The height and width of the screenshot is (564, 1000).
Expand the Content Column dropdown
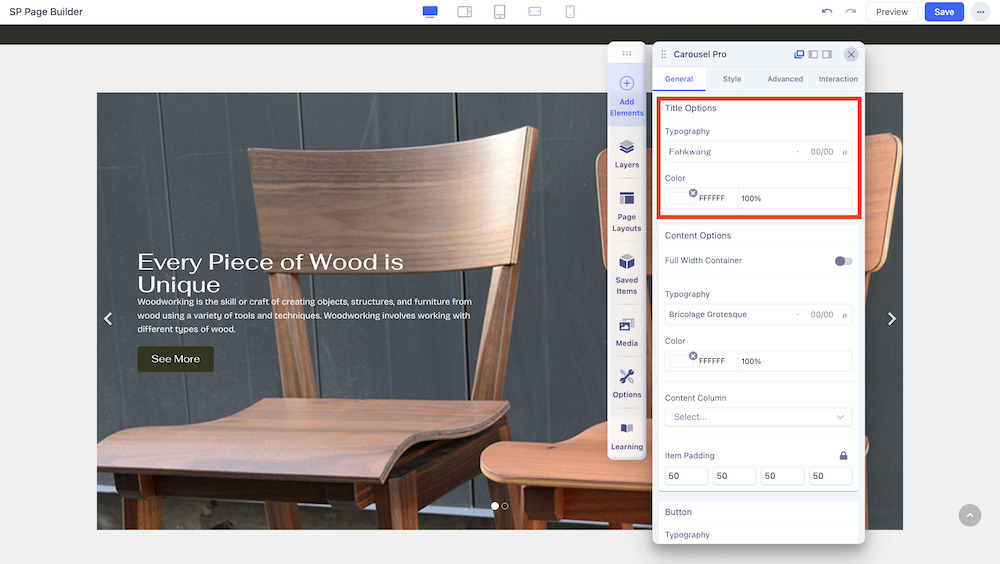click(758, 417)
